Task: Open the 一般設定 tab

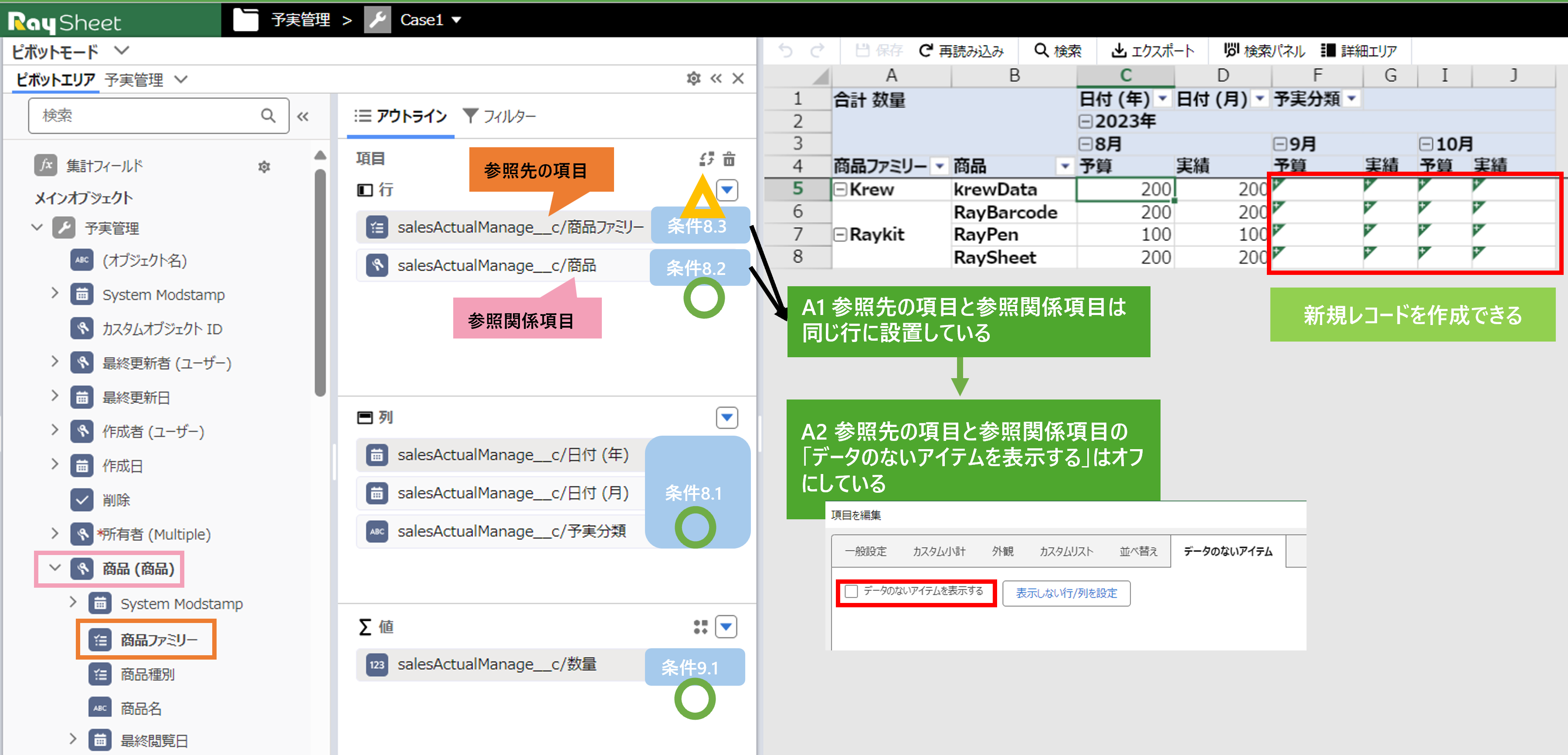Action: 866,551
